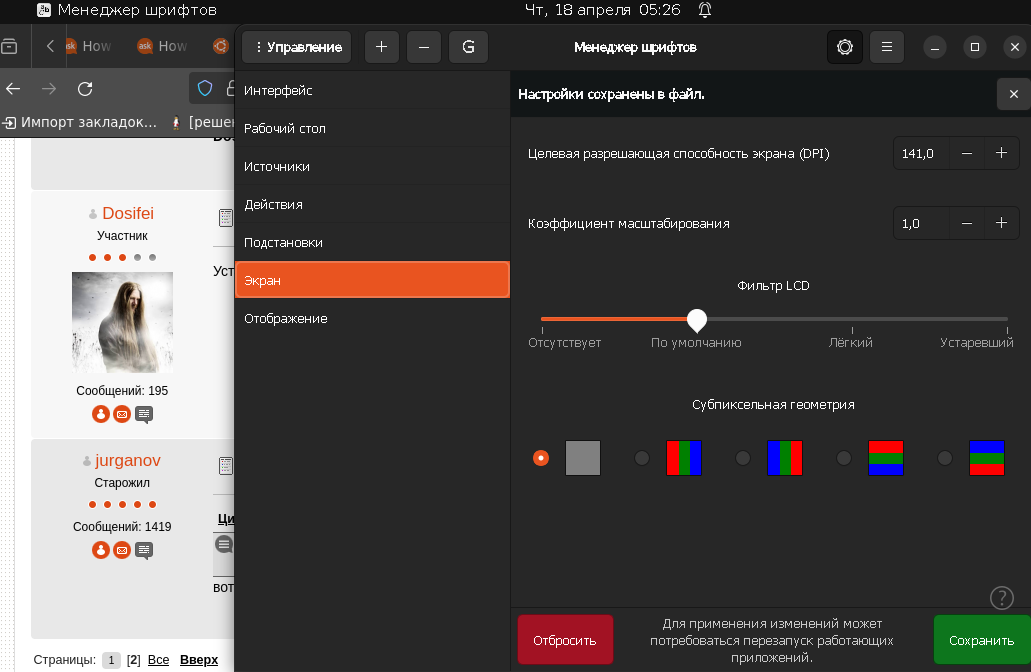Select the radio button before RGB swatch
The height and width of the screenshot is (672, 1031).
point(642,458)
